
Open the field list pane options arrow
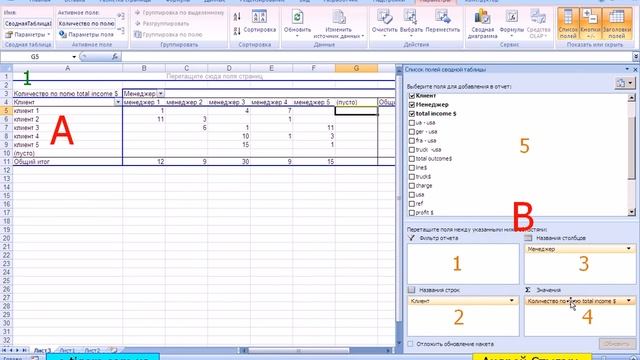point(627,69)
